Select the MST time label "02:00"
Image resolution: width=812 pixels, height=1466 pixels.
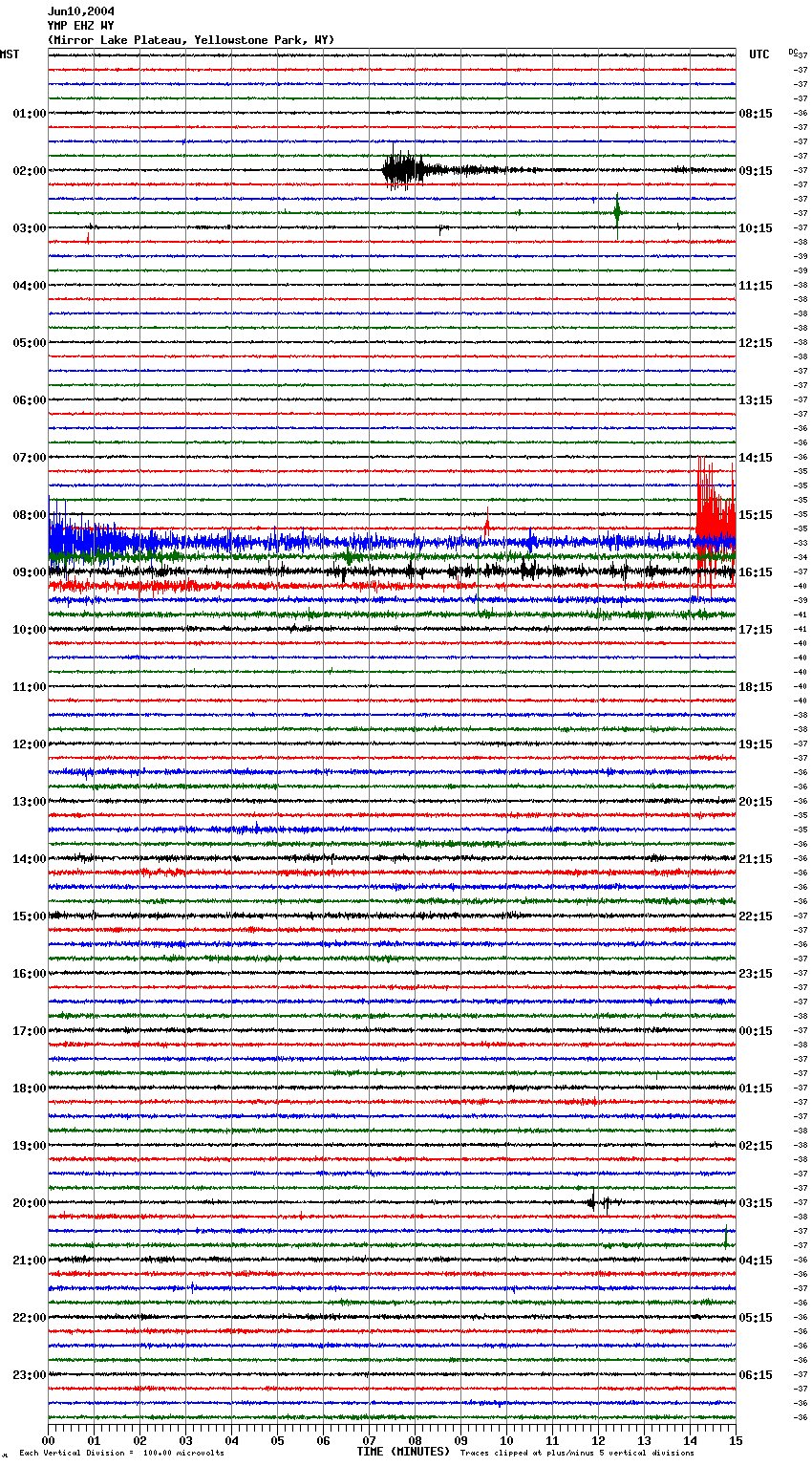30,171
